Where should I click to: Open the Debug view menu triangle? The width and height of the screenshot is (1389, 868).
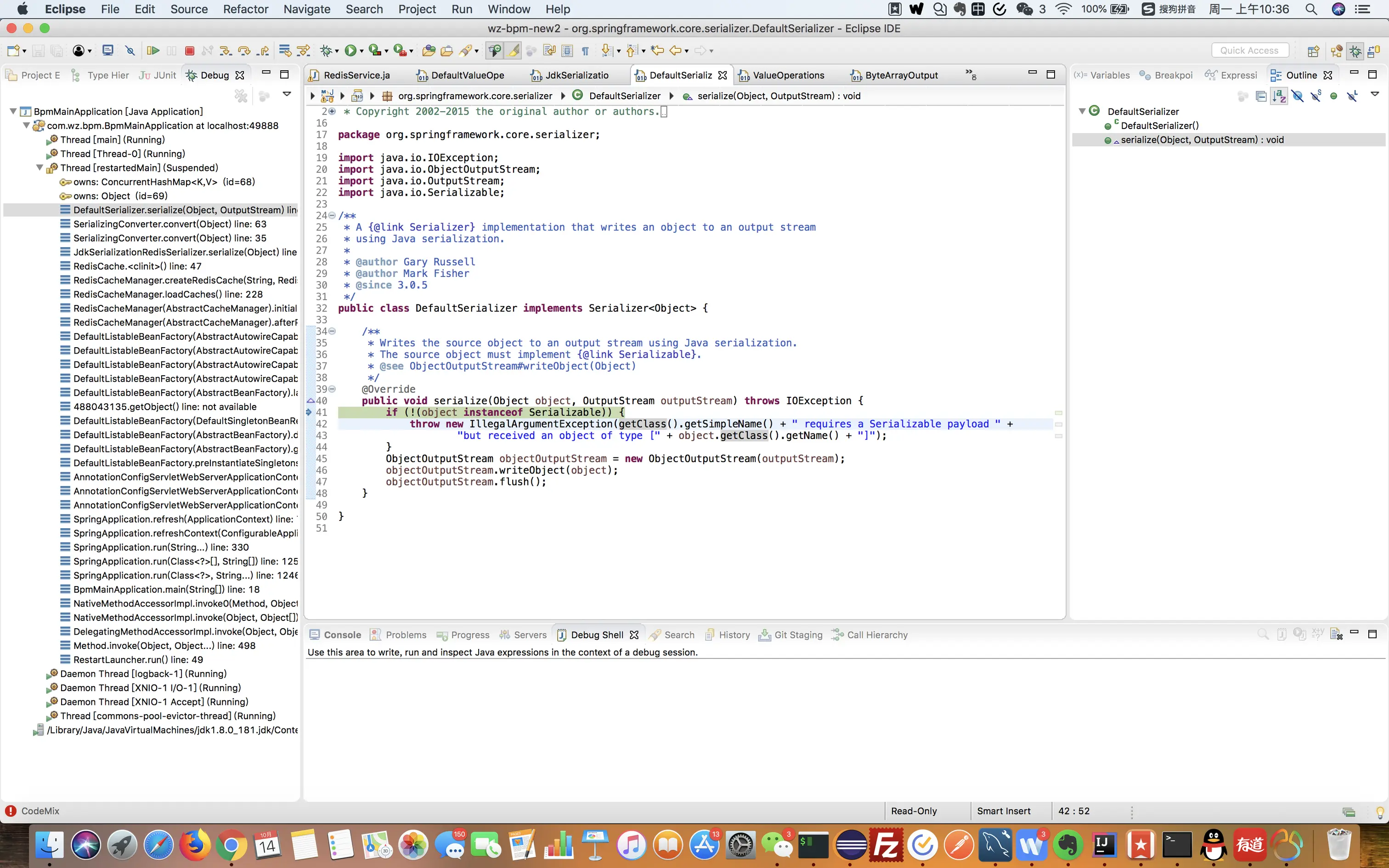pyautogui.click(x=287, y=94)
